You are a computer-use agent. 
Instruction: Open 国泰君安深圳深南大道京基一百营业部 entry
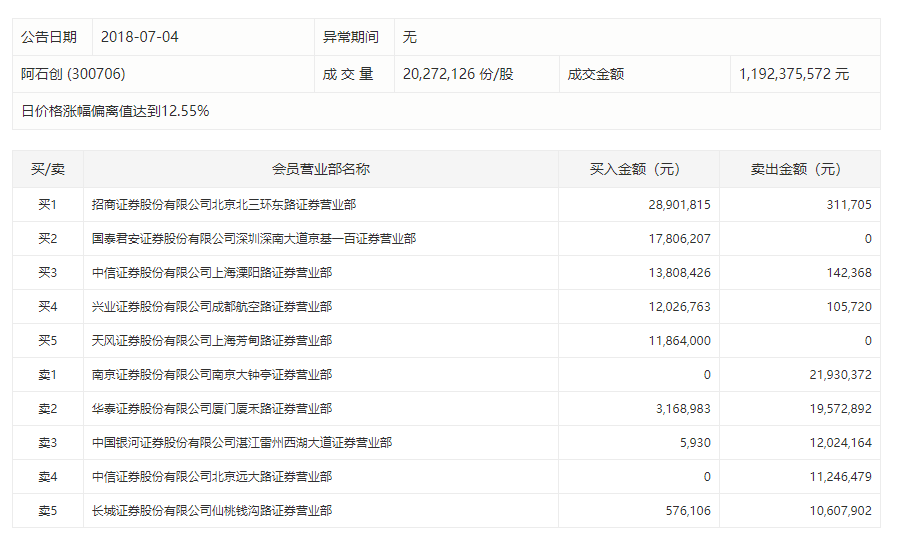254,239
